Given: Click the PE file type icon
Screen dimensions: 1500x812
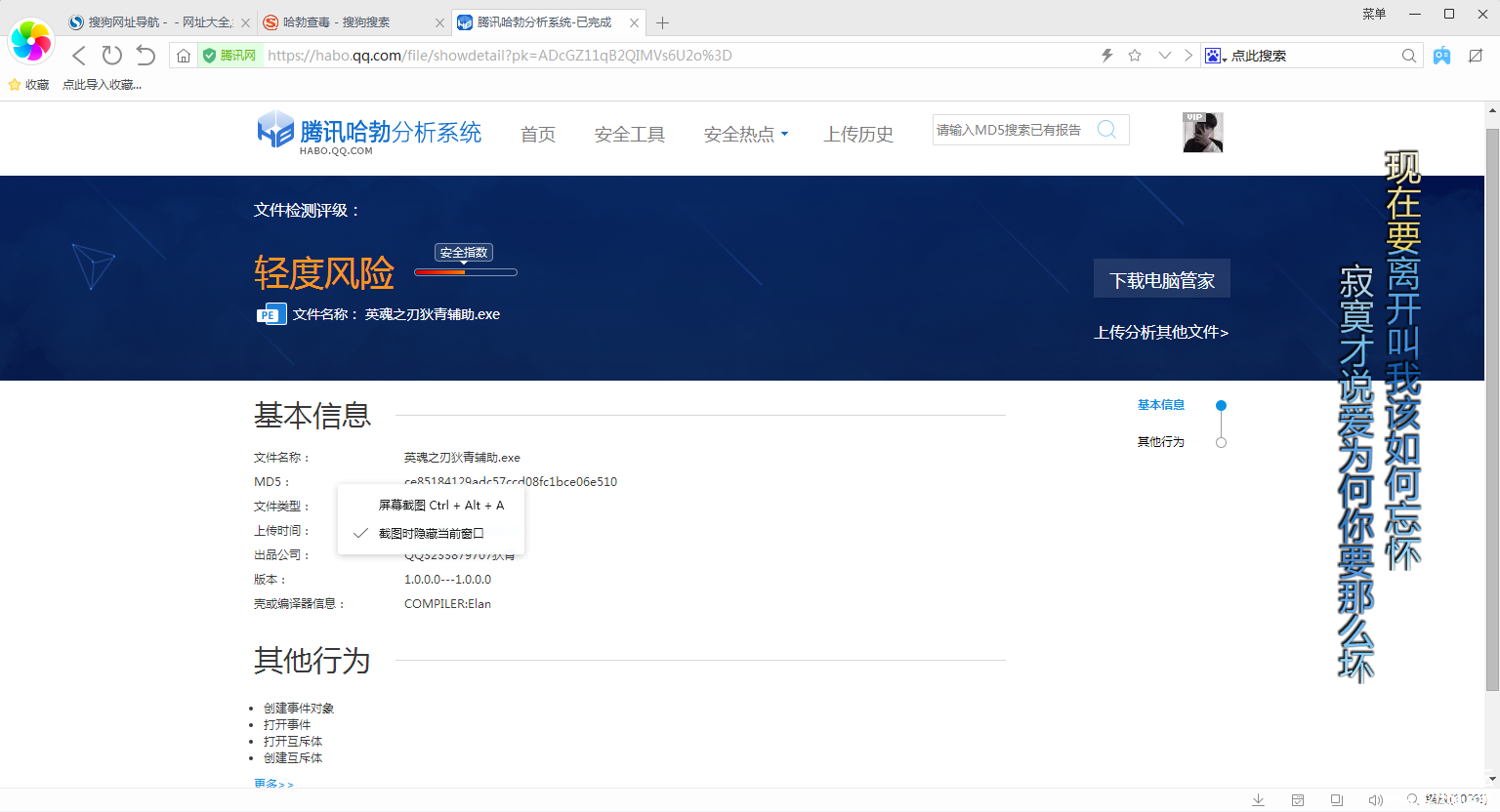Looking at the screenshot, I should tap(271, 314).
